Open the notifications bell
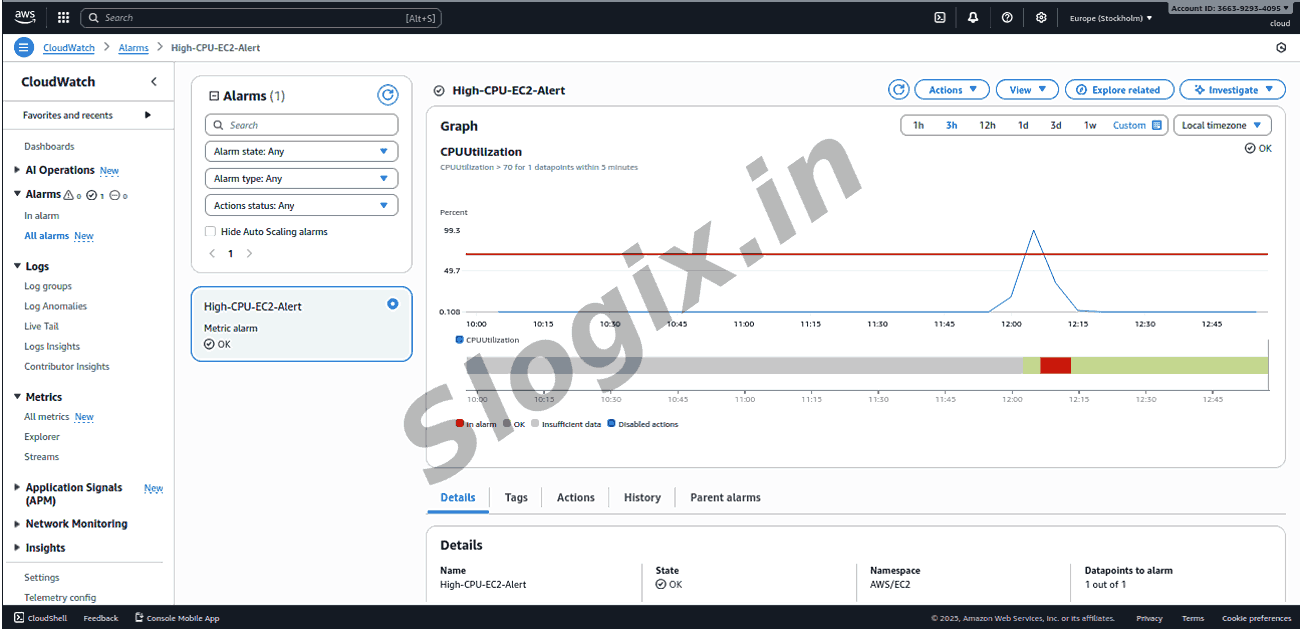1300x630 pixels. coord(973,18)
